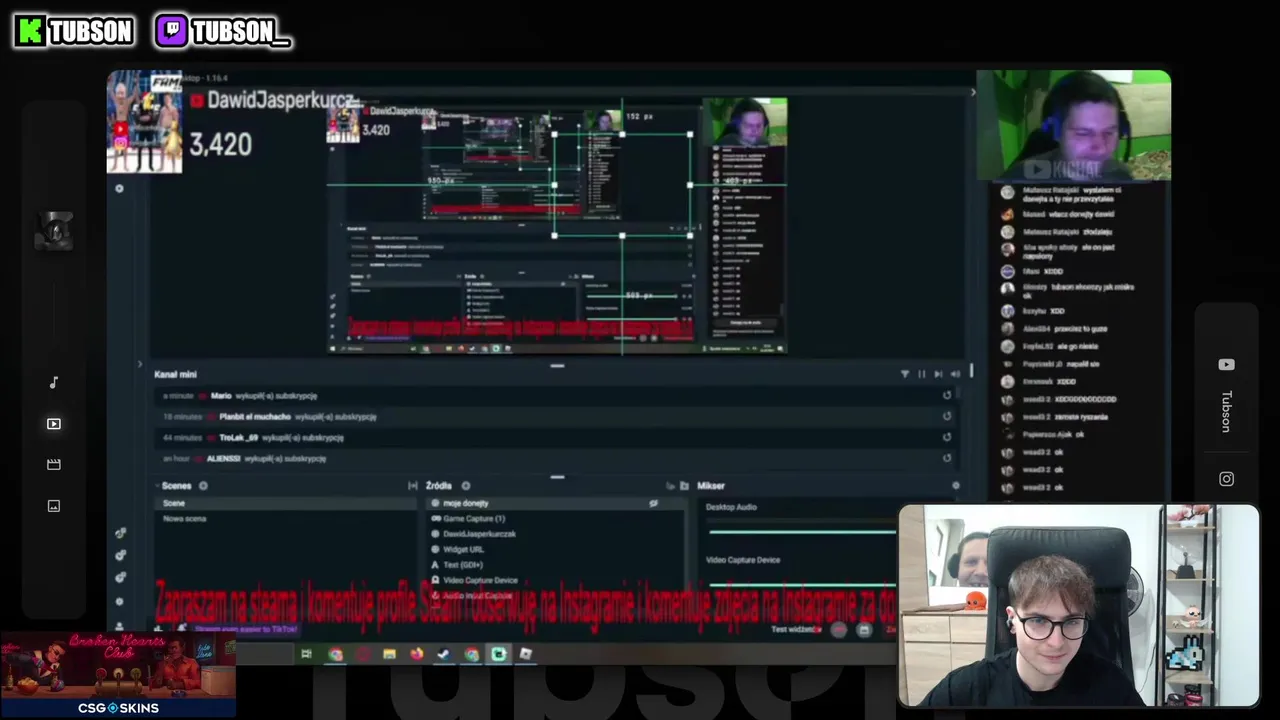Click the FAME MMA thumbnail image

point(145,121)
